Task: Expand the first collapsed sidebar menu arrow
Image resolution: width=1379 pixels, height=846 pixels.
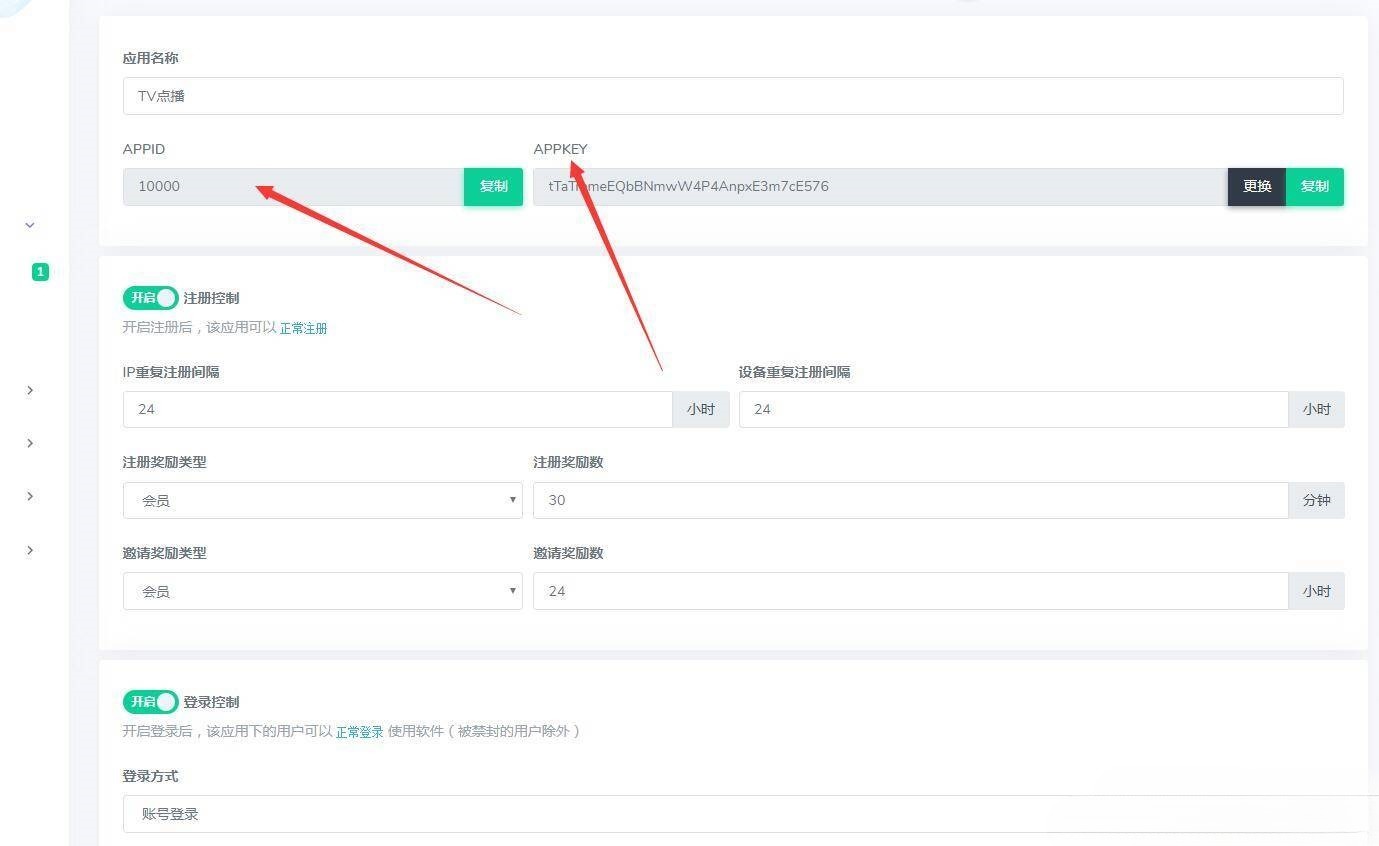Action: coord(30,390)
